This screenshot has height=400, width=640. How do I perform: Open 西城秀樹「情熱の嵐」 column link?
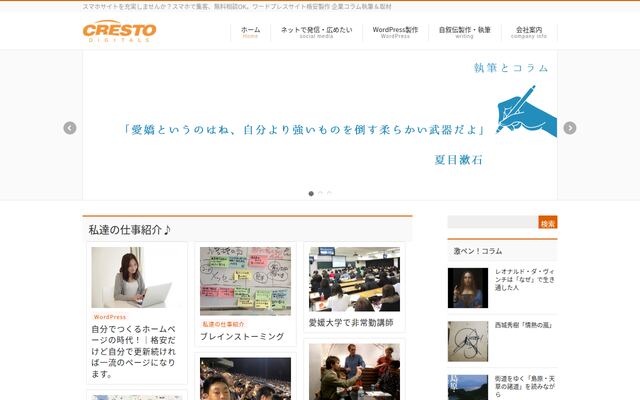point(524,325)
